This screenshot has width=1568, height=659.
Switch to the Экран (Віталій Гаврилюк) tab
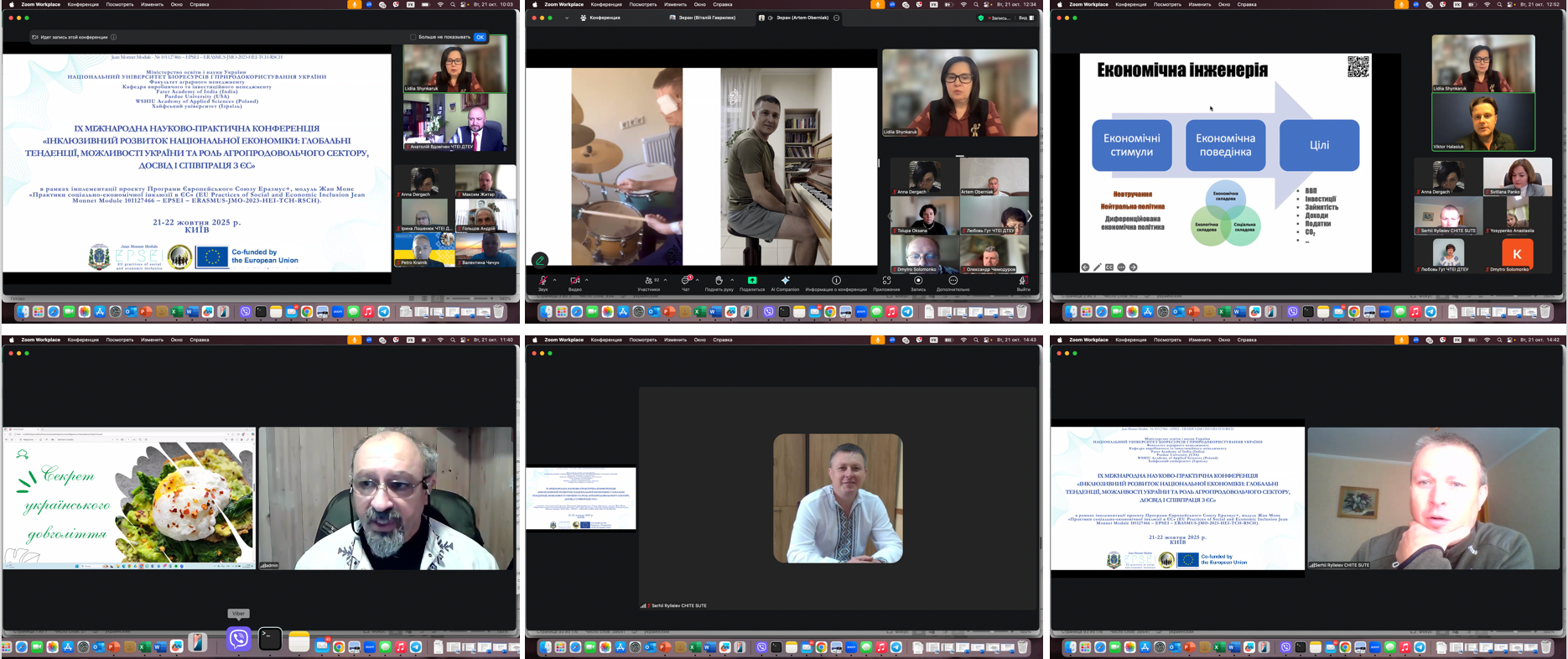(x=701, y=18)
